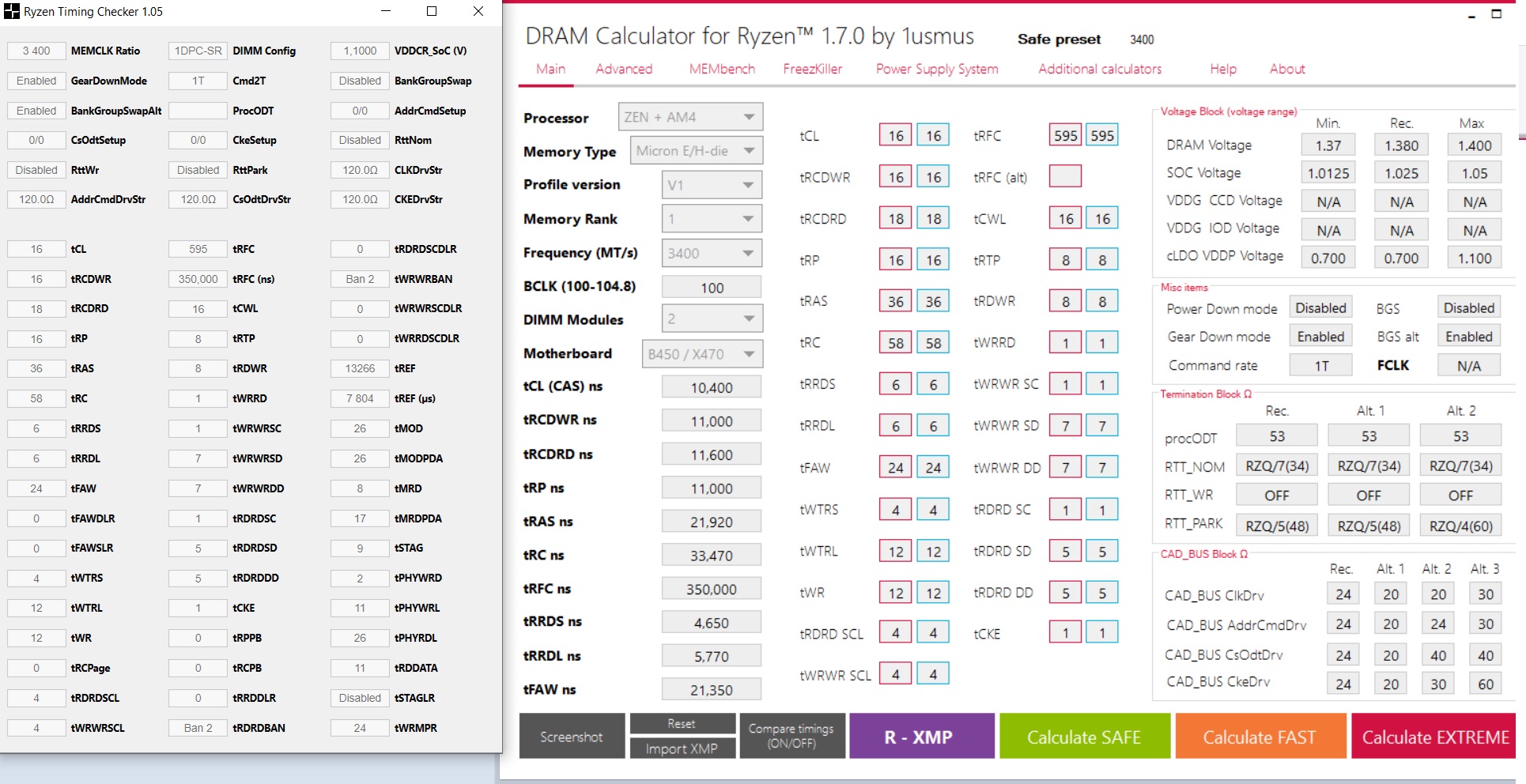Open the Processor dropdown
This screenshot has width=1526, height=784.
tap(690, 117)
